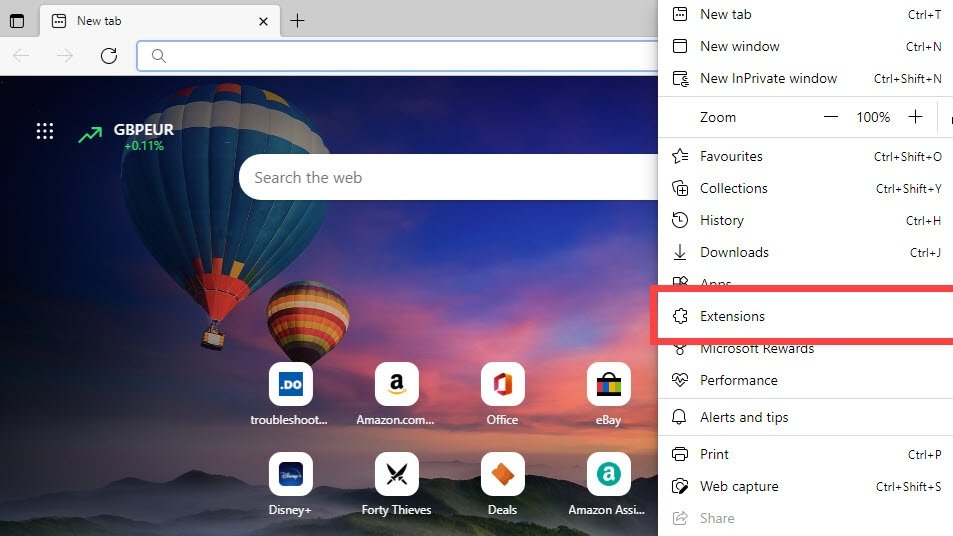Increase zoom with plus button
The height and width of the screenshot is (536, 953).
coord(915,117)
